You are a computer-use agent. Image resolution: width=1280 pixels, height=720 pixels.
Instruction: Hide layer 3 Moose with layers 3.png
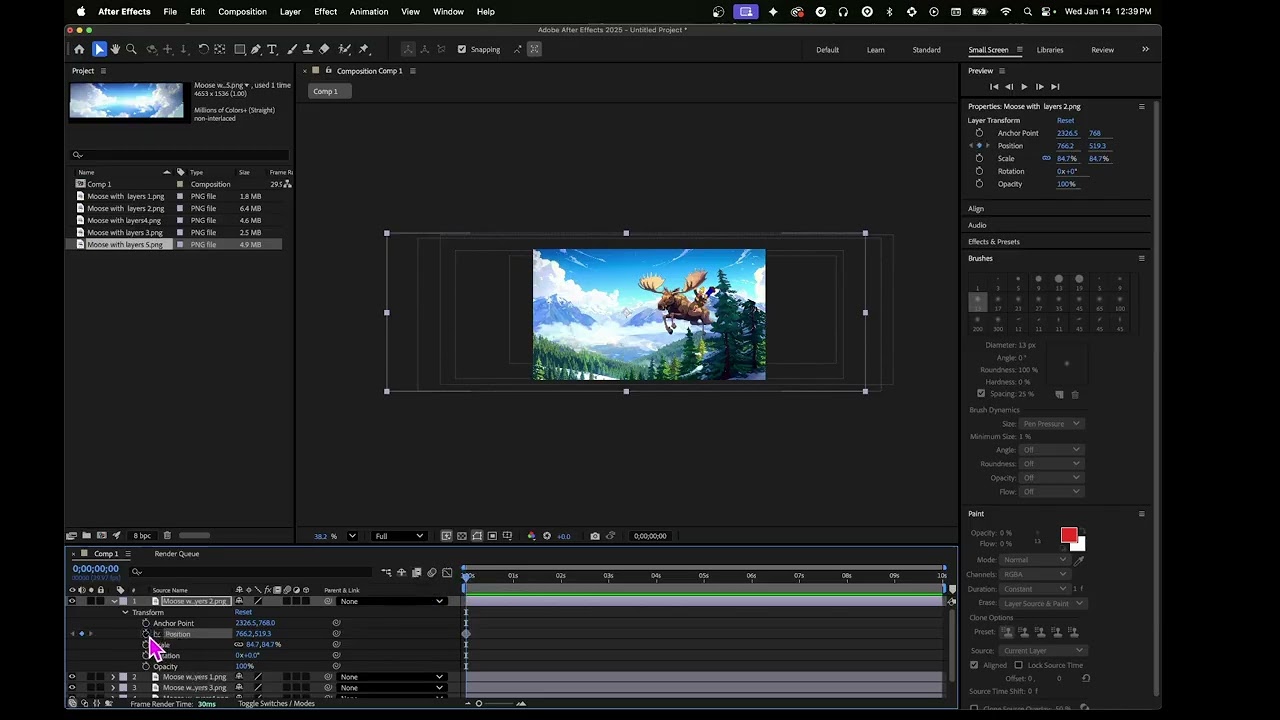tap(72, 688)
